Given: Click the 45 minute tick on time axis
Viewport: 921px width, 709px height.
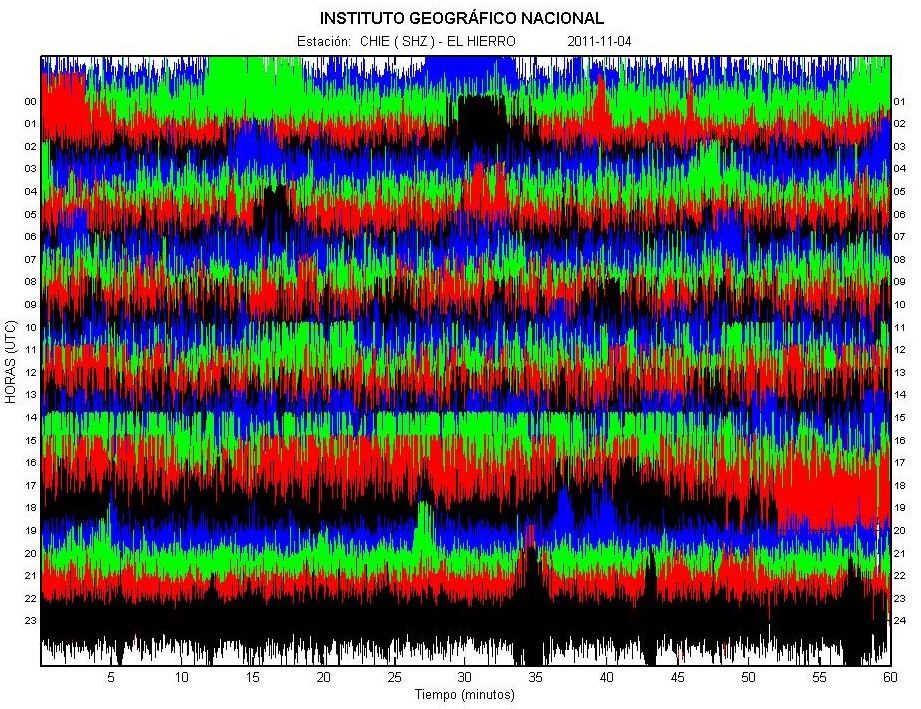Looking at the screenshot, I should [x=677, y=678].
